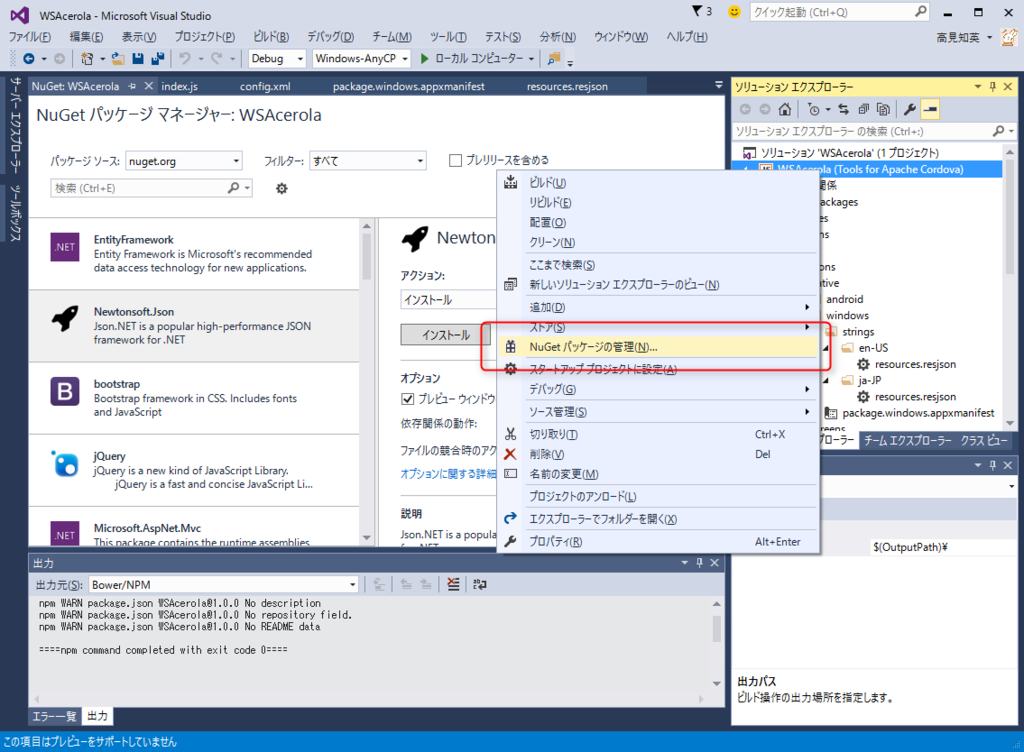Open the オプションに関する詳細 link

coord(448,473)
